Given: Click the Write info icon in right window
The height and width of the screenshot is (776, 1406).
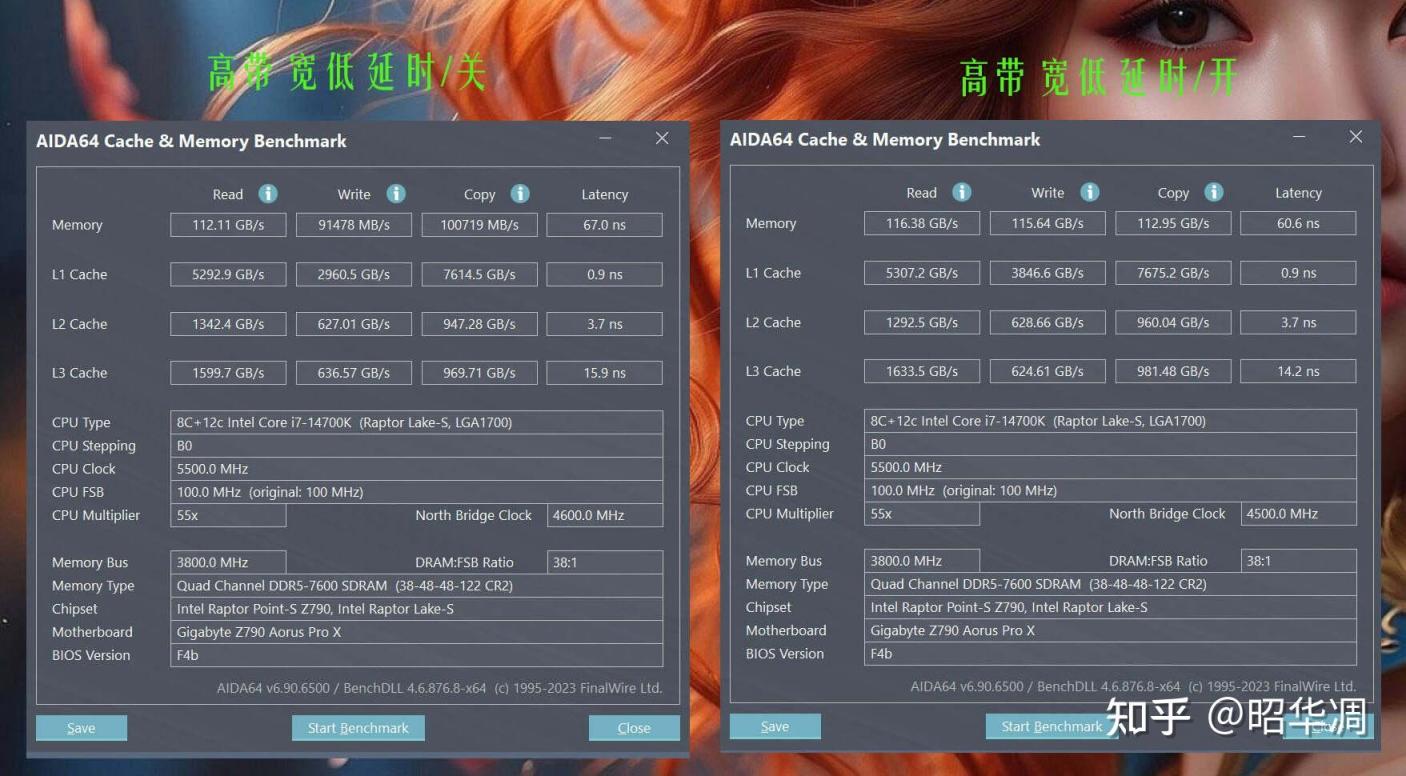Looking at the screenshot, I should [1090, 192].
